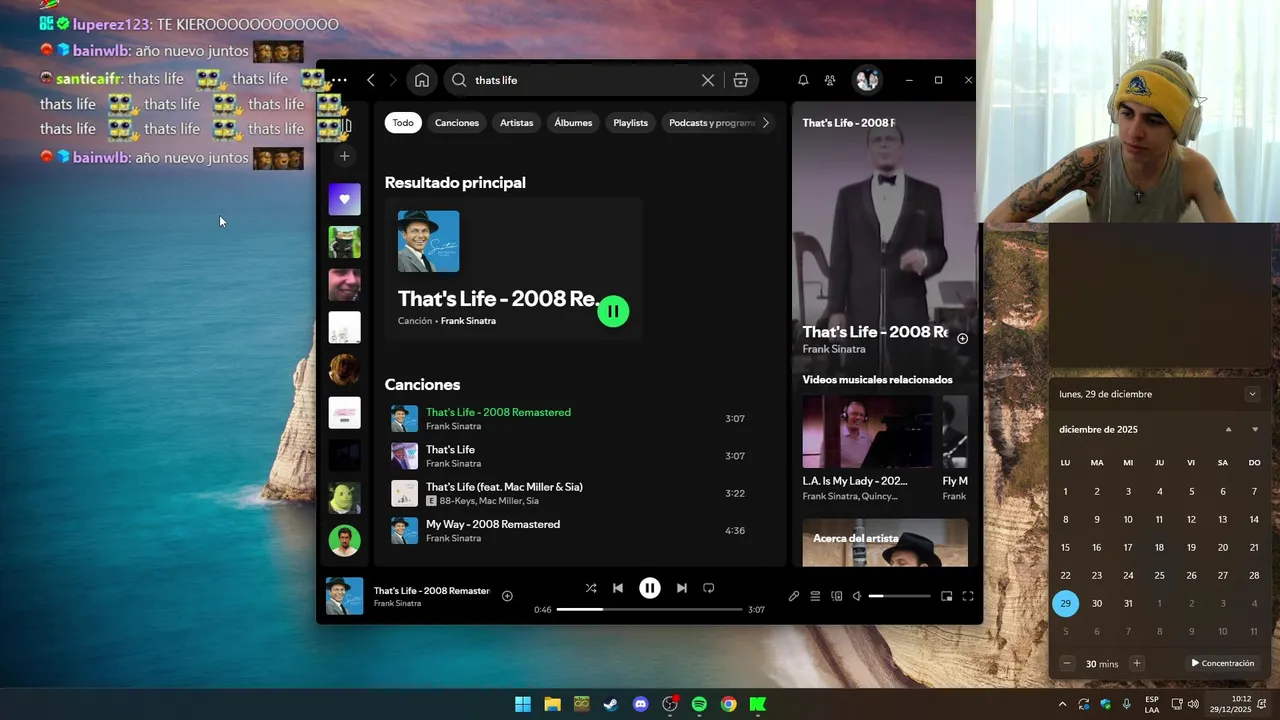Open ESP LAA keyboard language switcher
Screen dimensions: 1280x720
(x=1152, y=704)
